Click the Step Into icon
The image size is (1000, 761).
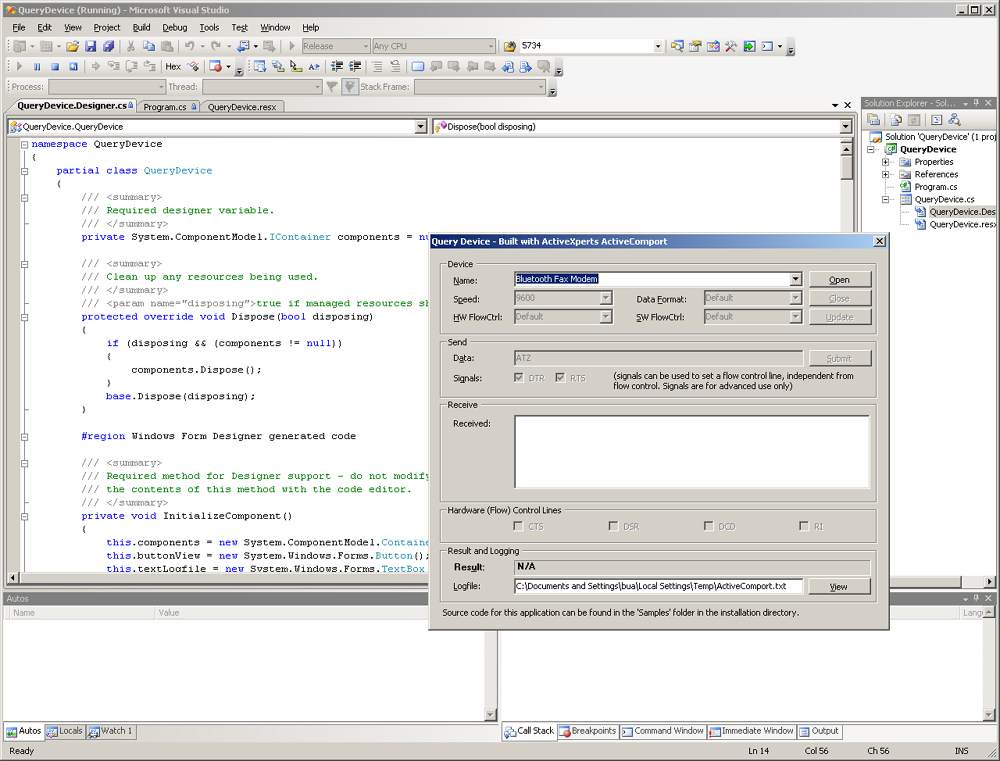pyautogui.click(x=113, y=66)
